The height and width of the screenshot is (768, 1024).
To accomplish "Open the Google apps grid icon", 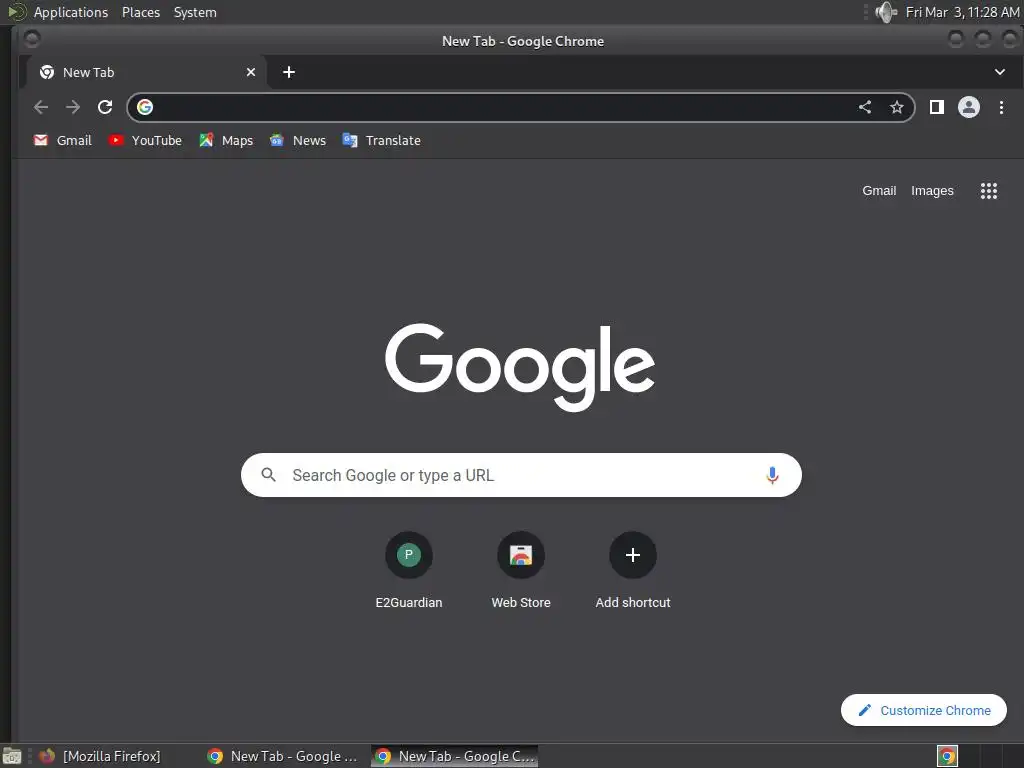I will [989, 191].
